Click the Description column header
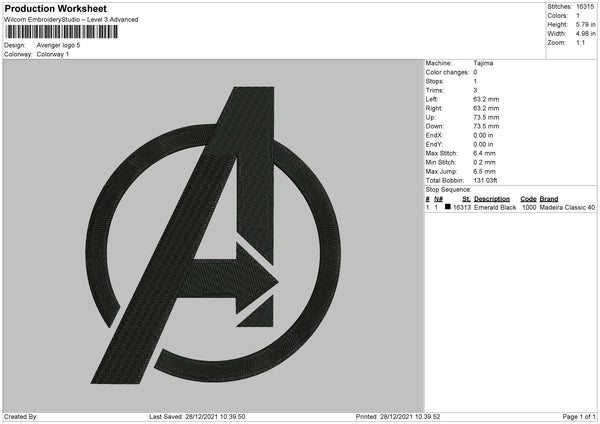 pyautogui.click(x=492, y=199)
